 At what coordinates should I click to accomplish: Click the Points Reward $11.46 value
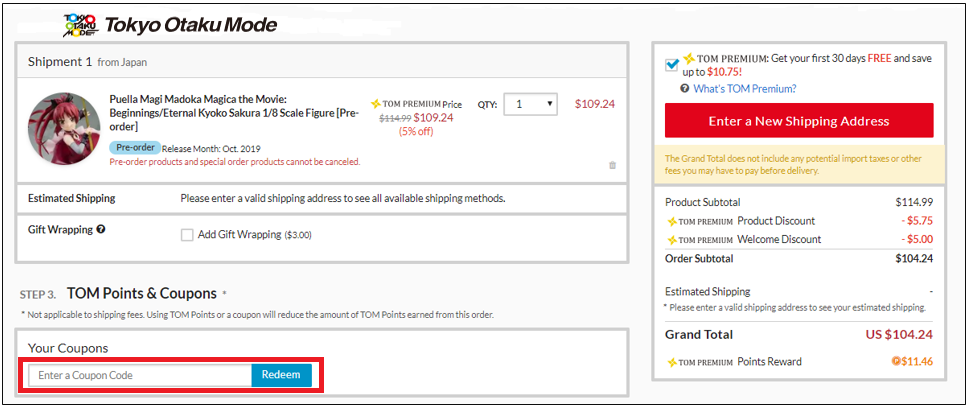point(916,361)
